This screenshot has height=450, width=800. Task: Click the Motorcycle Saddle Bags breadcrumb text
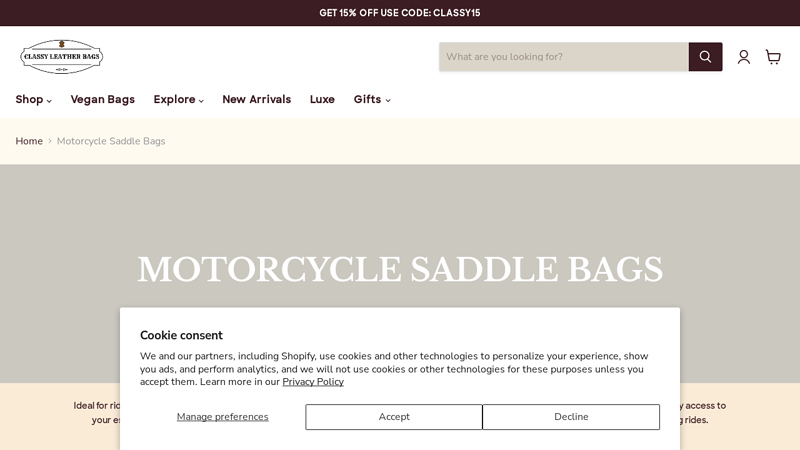[111, 141]
